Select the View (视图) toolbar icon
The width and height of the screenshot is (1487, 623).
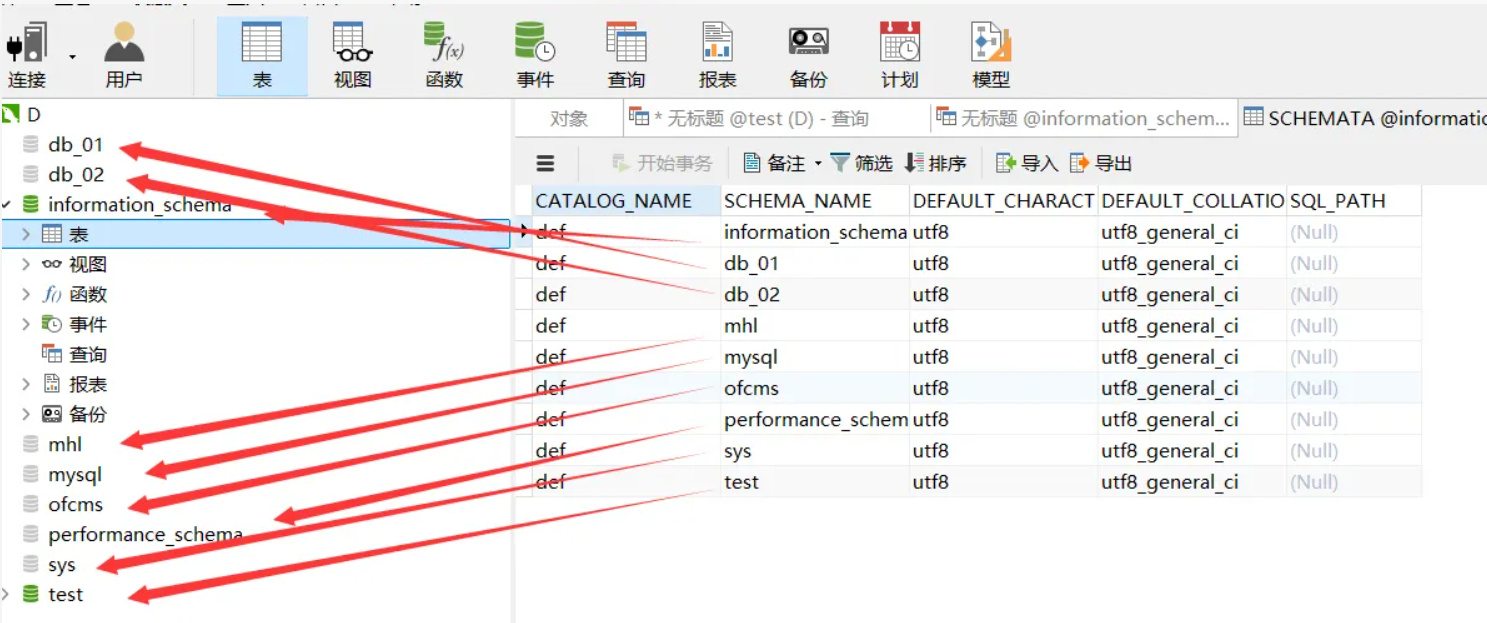click(x=352, y=55)
